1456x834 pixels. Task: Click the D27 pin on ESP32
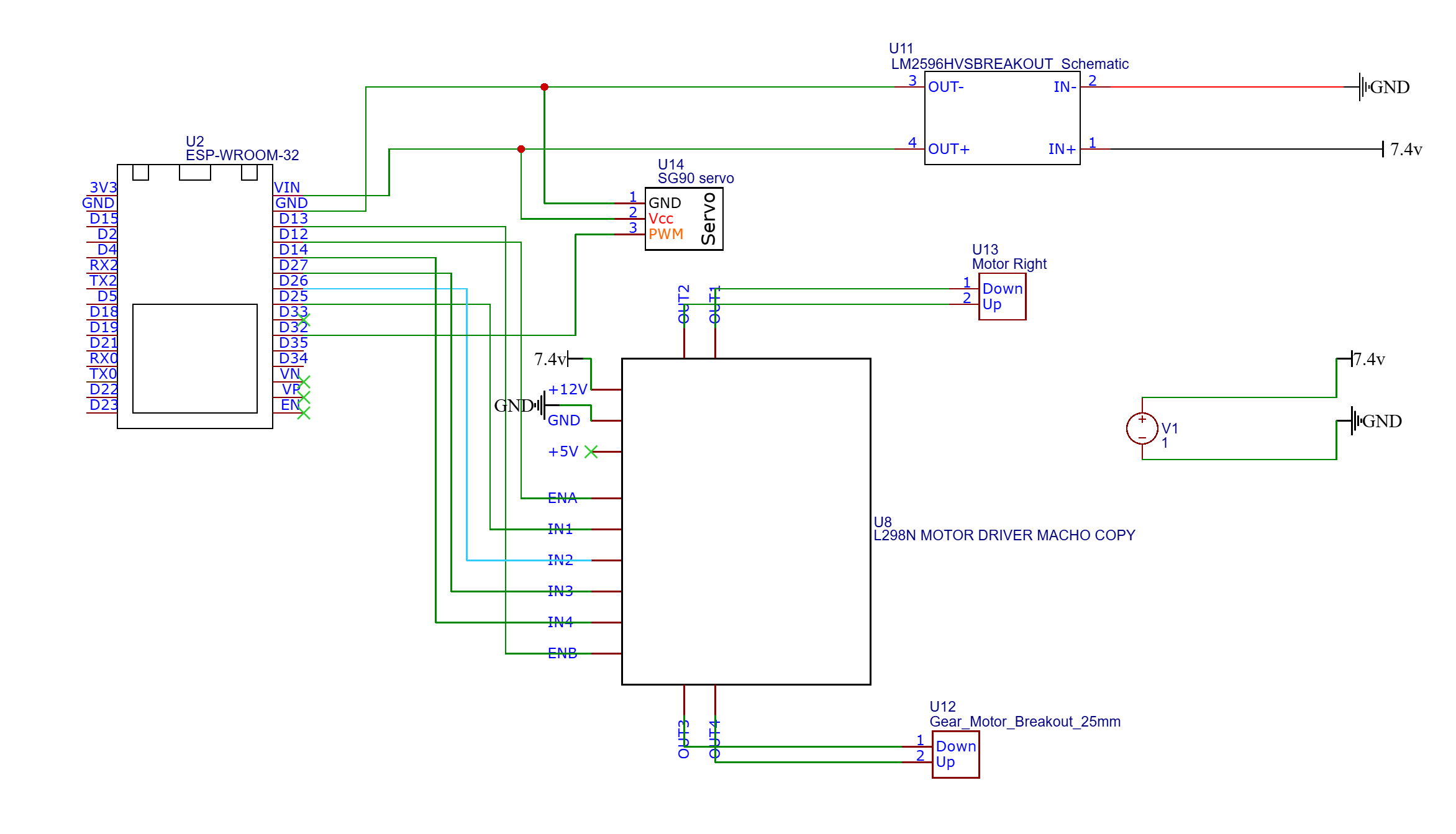pyautogui.click(x=293, y=265)
